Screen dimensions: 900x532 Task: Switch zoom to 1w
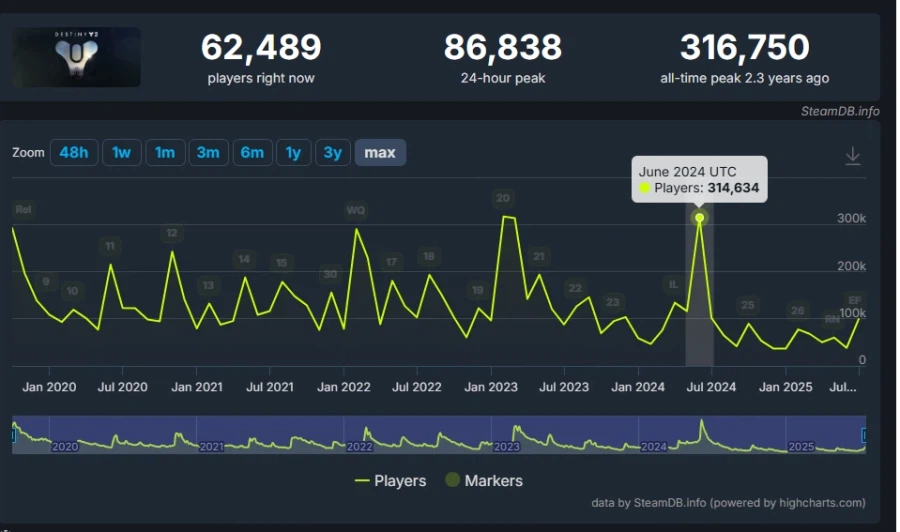click(121, 153)
